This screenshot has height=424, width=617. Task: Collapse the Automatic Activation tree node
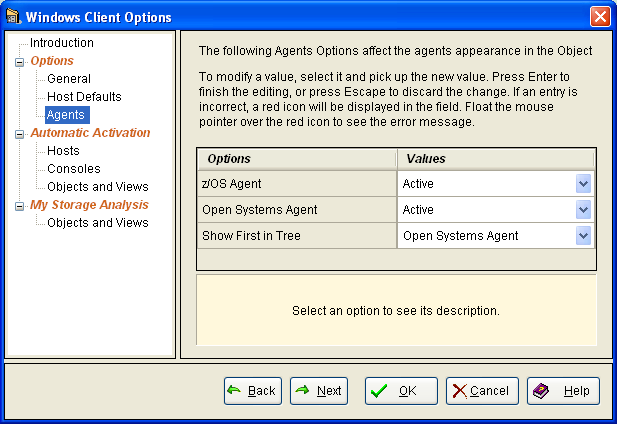click(x=18, y=134)
